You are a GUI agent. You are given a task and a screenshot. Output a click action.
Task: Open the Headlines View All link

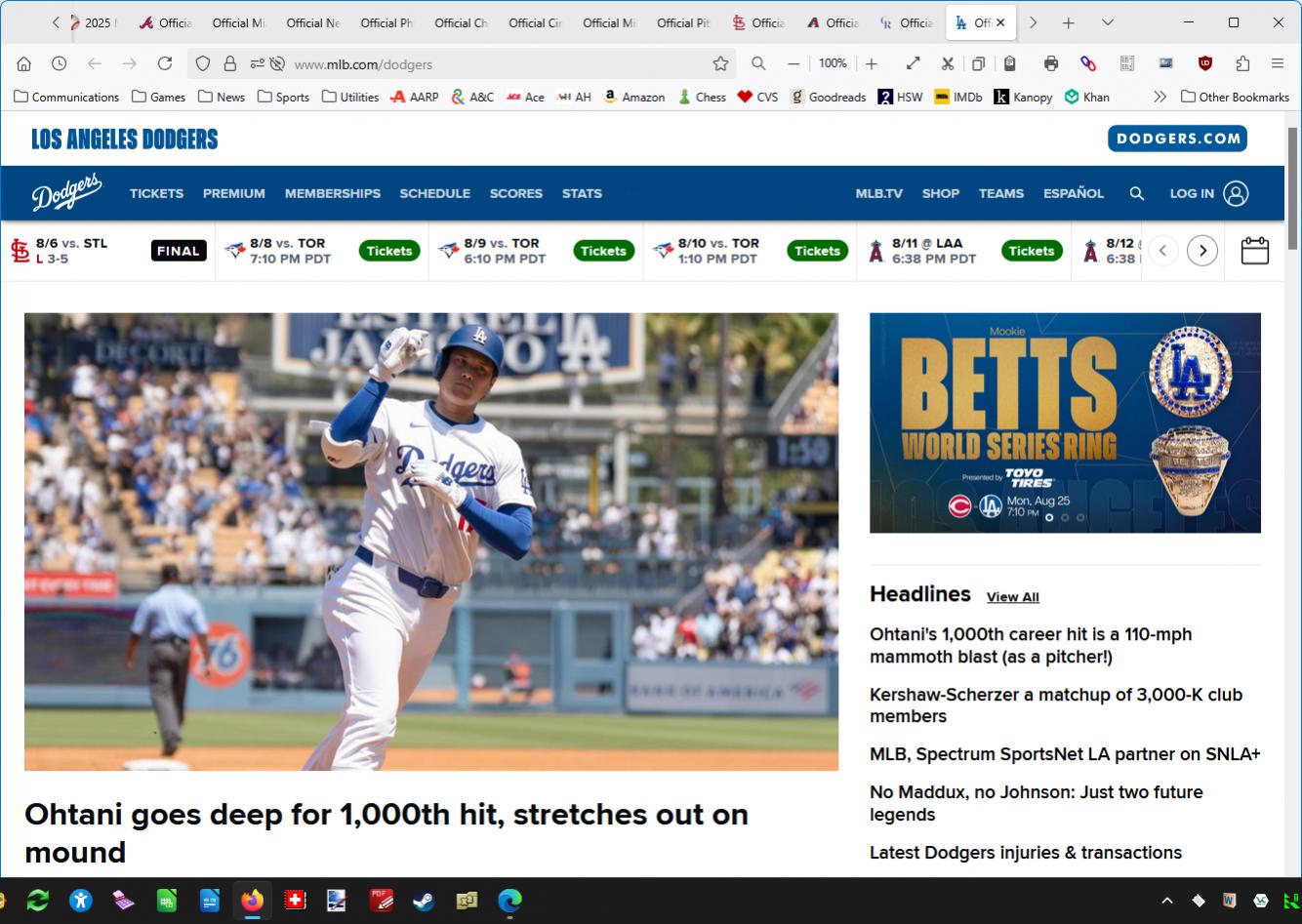(1012, 597)
